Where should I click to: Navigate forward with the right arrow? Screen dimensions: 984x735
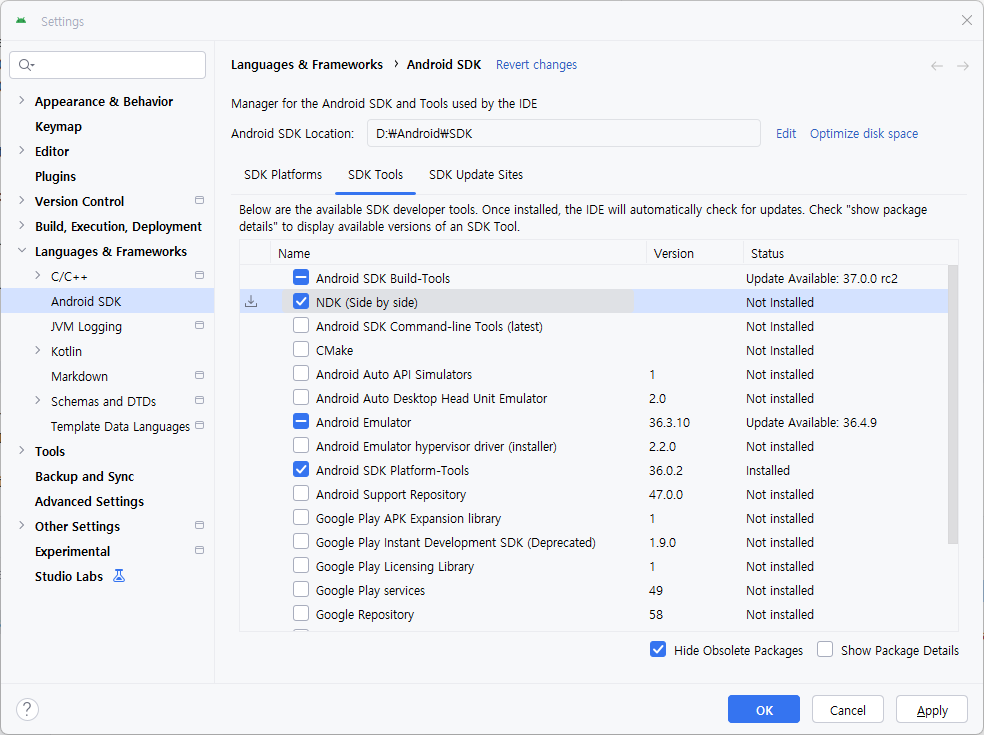(963, 66)
